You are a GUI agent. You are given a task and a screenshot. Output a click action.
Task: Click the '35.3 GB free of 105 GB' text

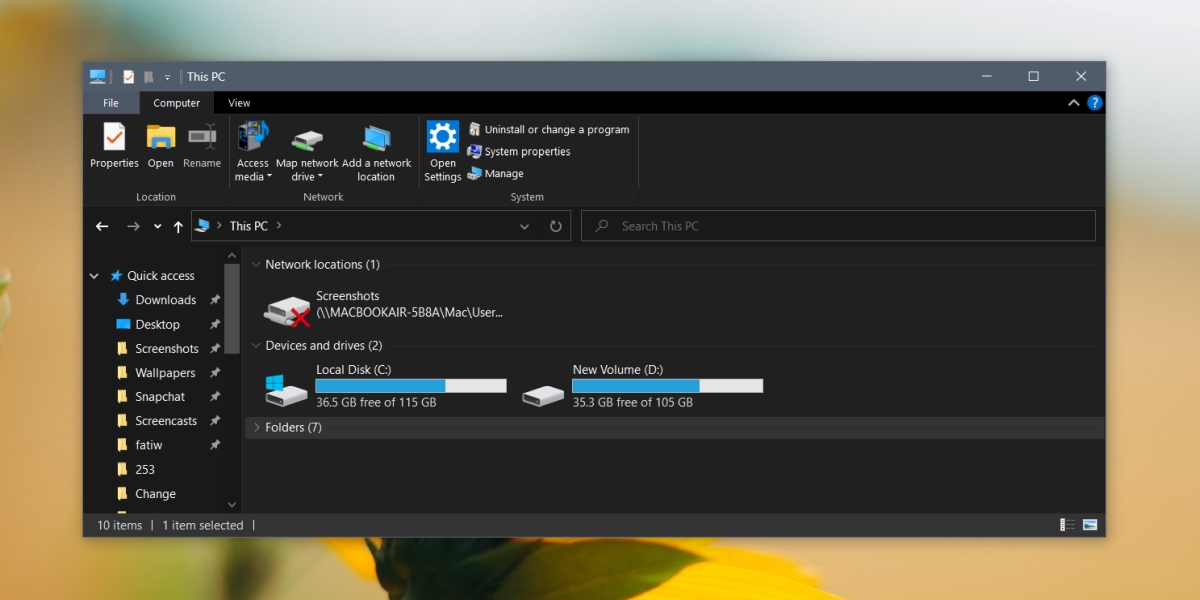click(x=632, y=403)
